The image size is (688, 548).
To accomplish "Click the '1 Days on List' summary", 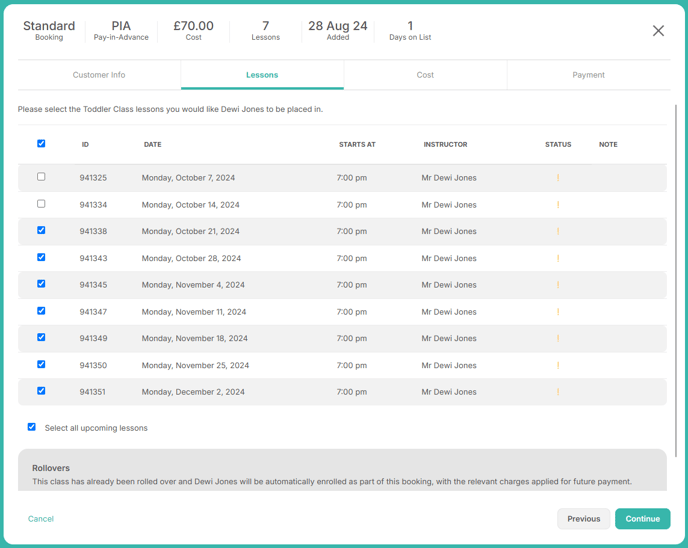I will (x=410, y=31).
